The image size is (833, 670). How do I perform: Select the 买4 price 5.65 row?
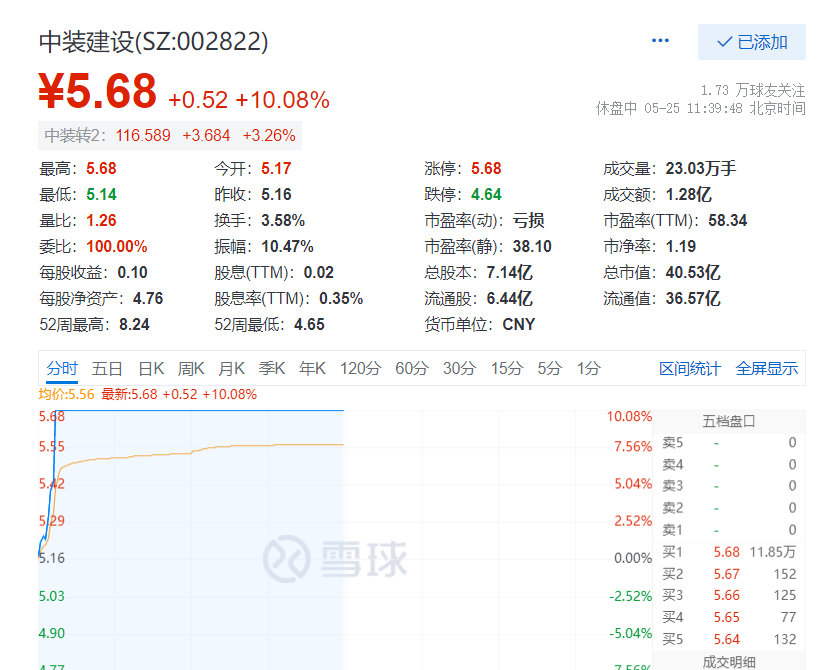(729, 617)
